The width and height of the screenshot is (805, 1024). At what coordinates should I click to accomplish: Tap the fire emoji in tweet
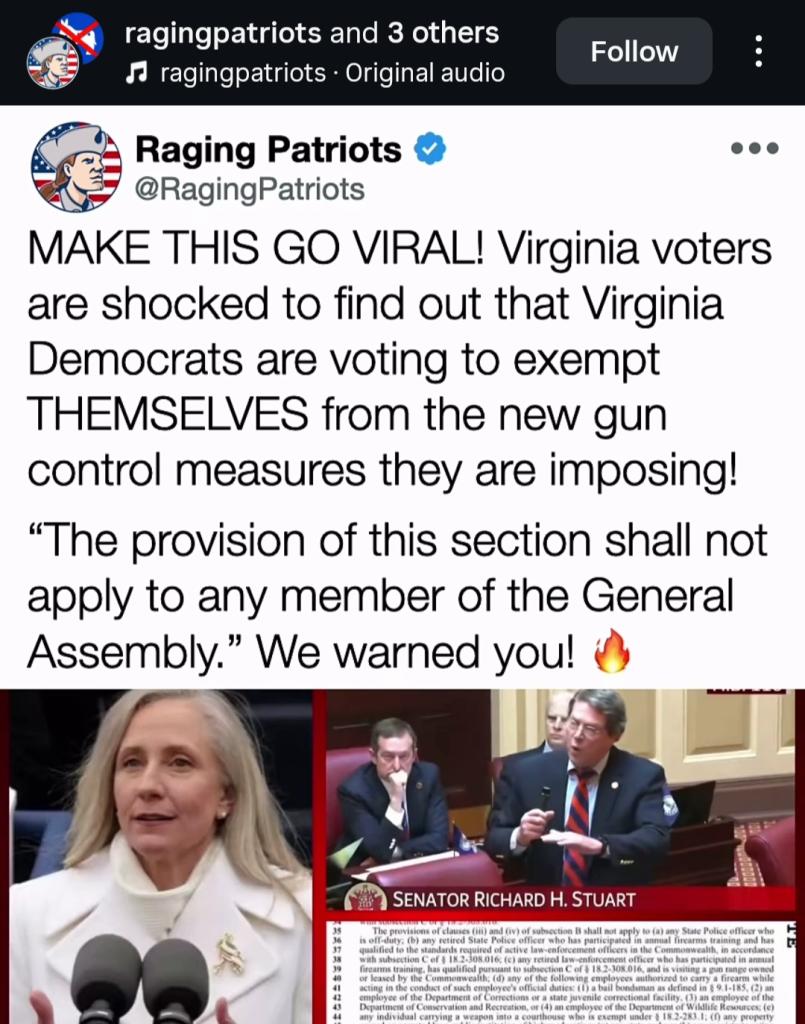[612, 651]
